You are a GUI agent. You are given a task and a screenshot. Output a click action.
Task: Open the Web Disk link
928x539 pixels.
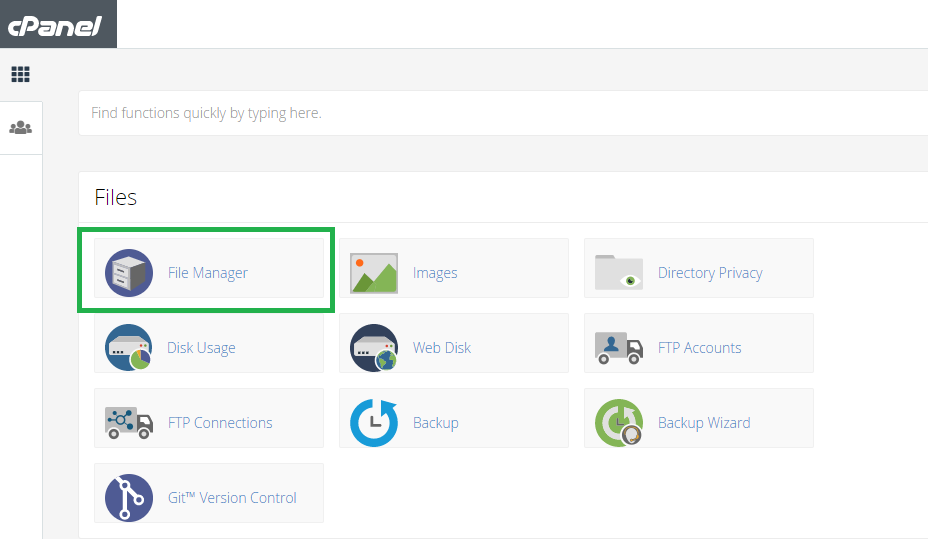(442, 348)
